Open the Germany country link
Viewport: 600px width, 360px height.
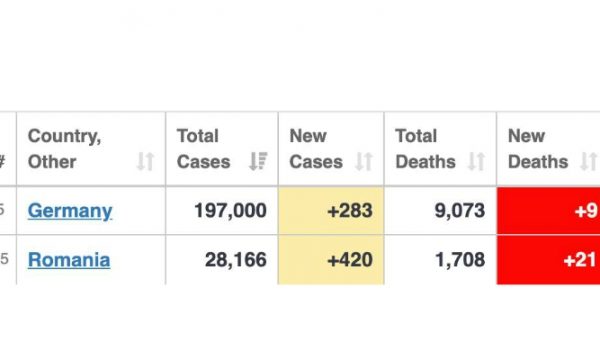pyautogui.click(x=70, y=211)
